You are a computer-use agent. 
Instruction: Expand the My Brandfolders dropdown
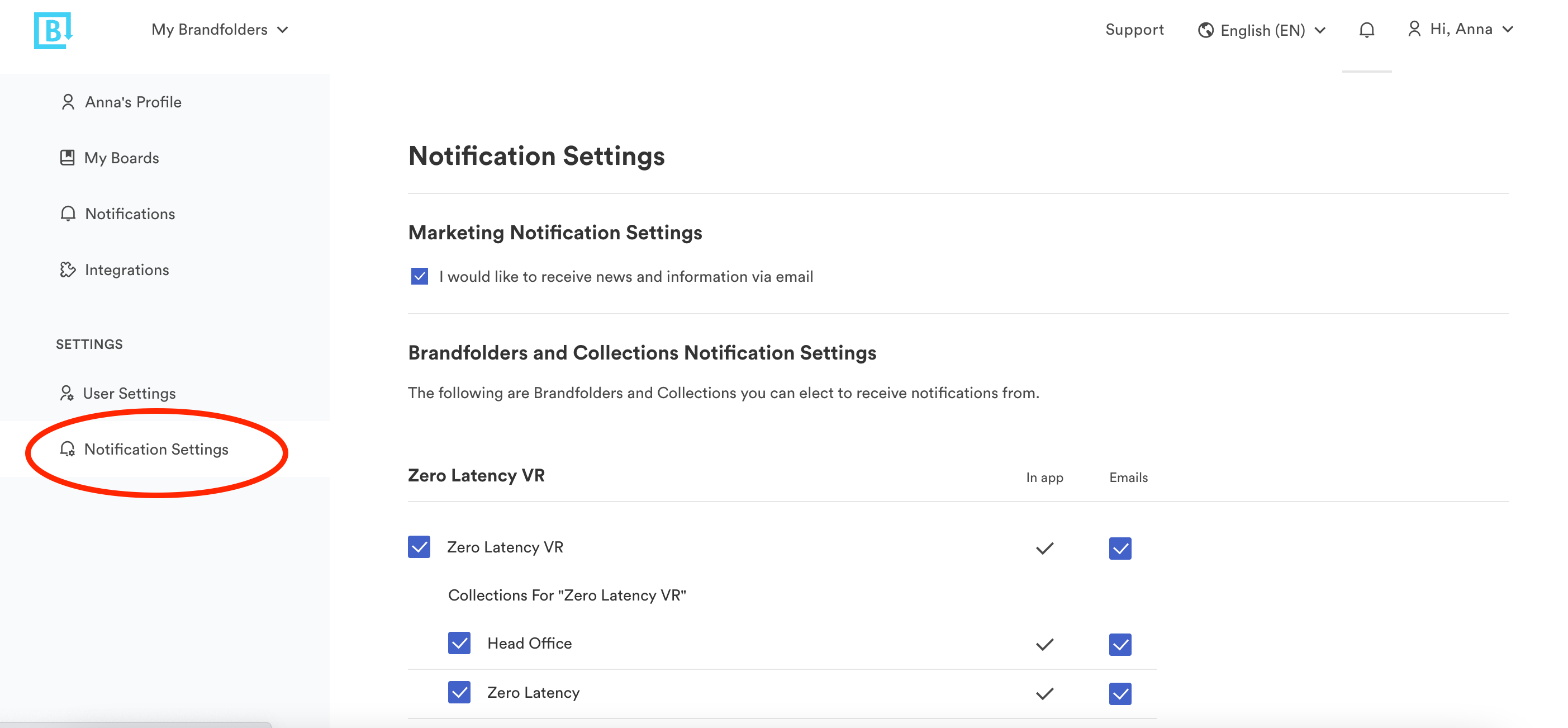220,29
